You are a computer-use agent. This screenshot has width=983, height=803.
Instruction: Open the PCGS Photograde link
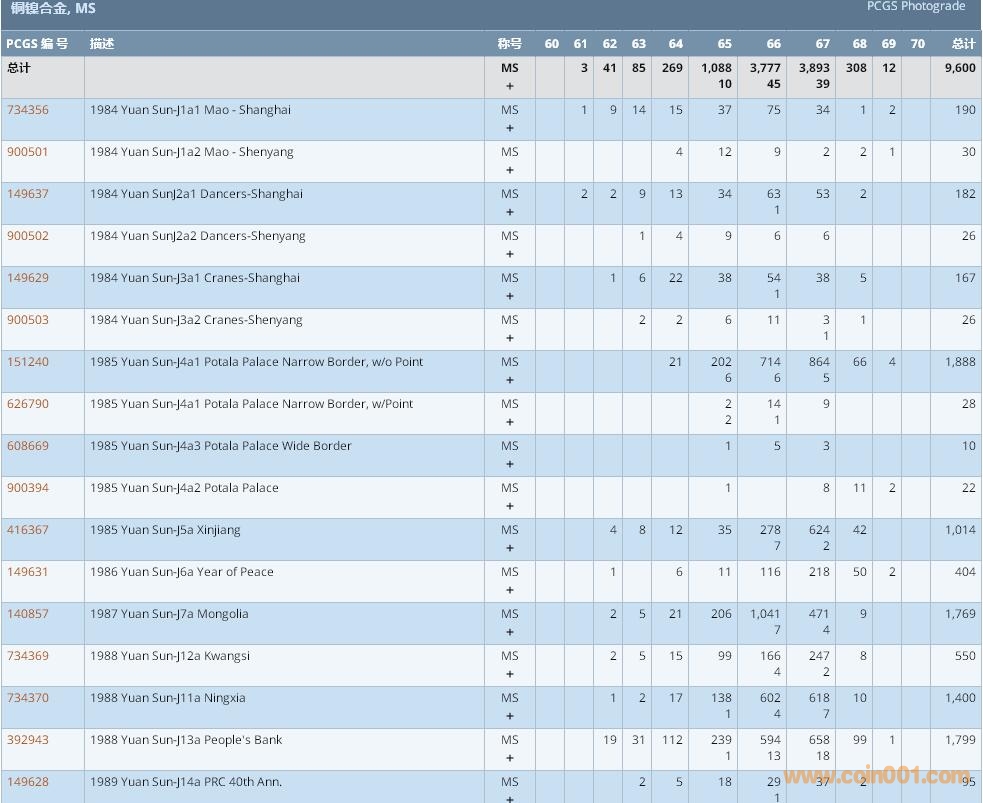point(915,7)
